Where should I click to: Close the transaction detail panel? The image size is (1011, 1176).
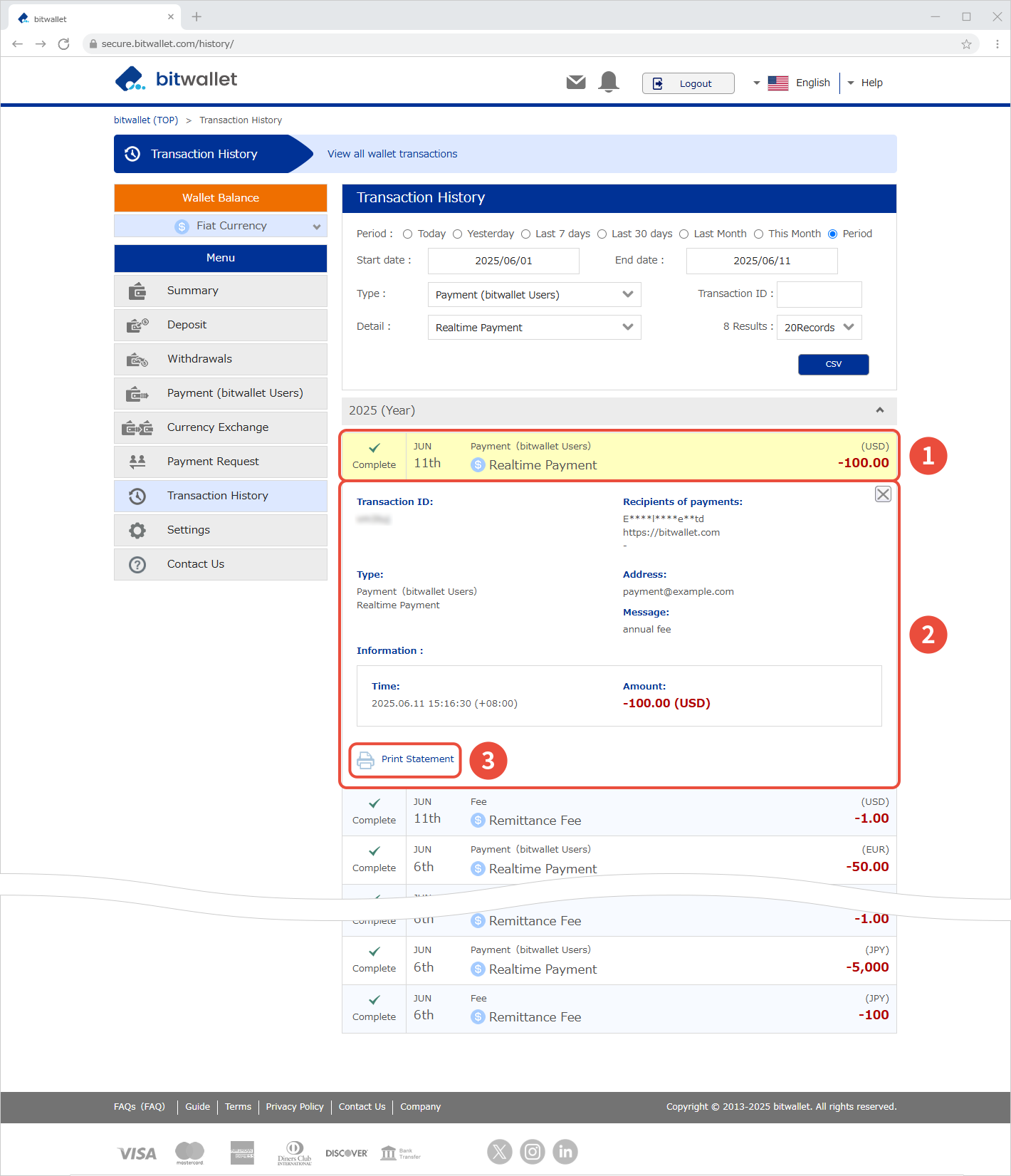tap(883, 494)
